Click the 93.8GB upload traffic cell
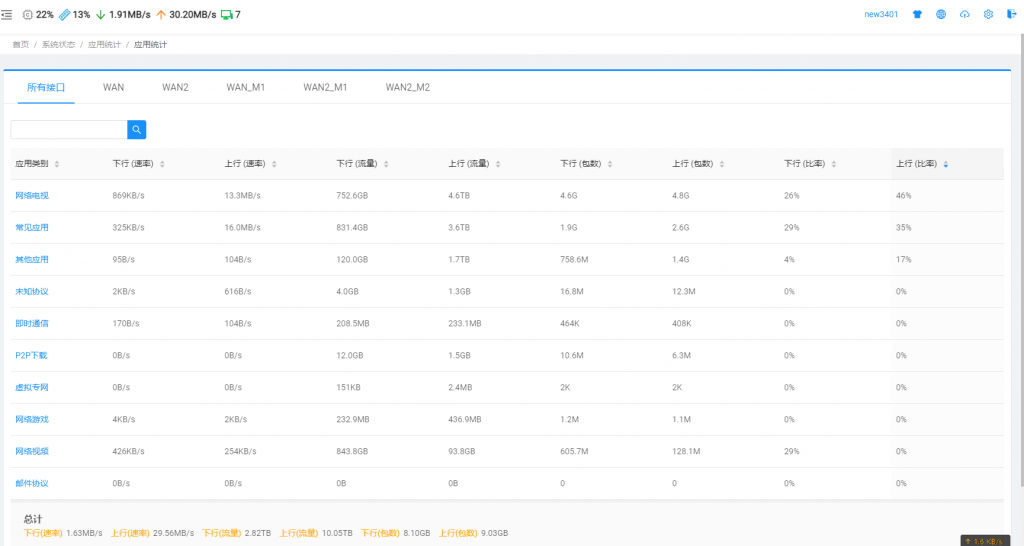This screenshot has width=1024, height=546. pos(462,452)
